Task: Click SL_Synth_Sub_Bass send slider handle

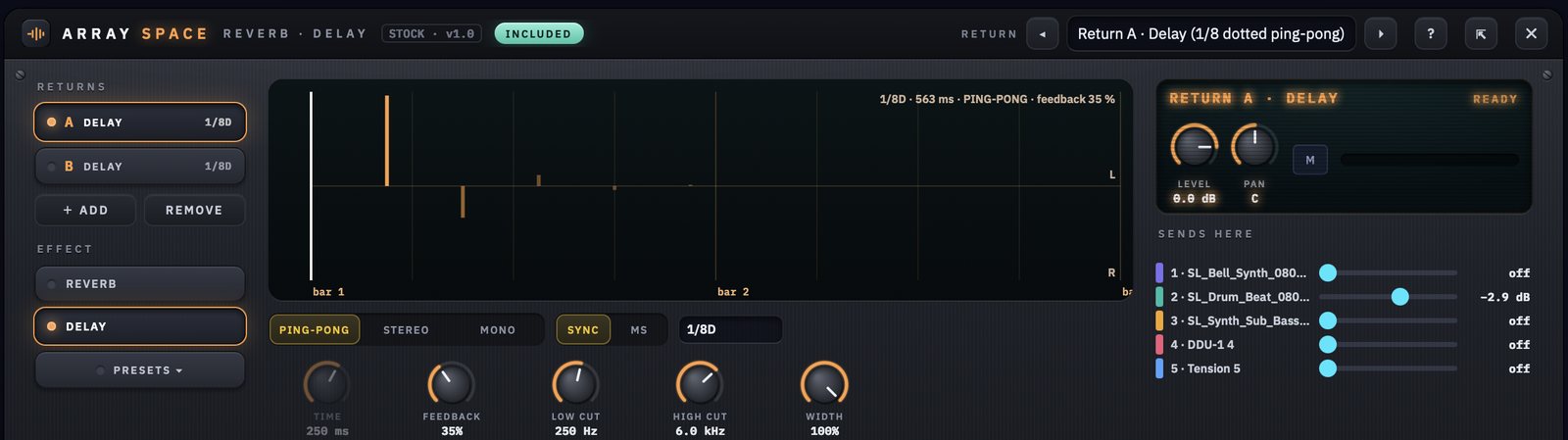Action: tap(1328, 320)
